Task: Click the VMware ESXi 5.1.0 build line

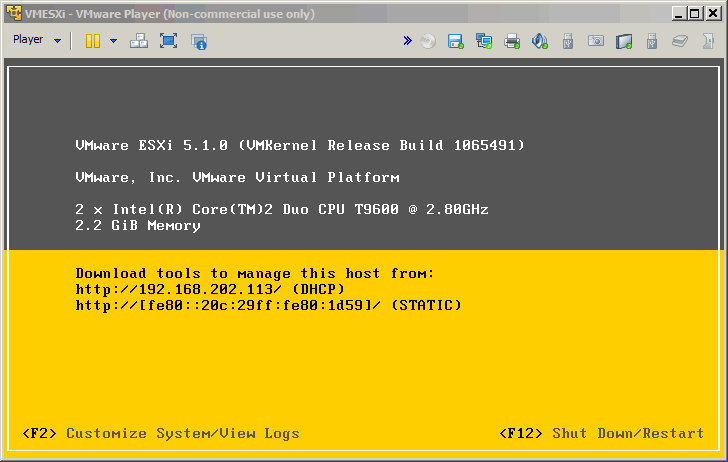Action: [300, 145]
